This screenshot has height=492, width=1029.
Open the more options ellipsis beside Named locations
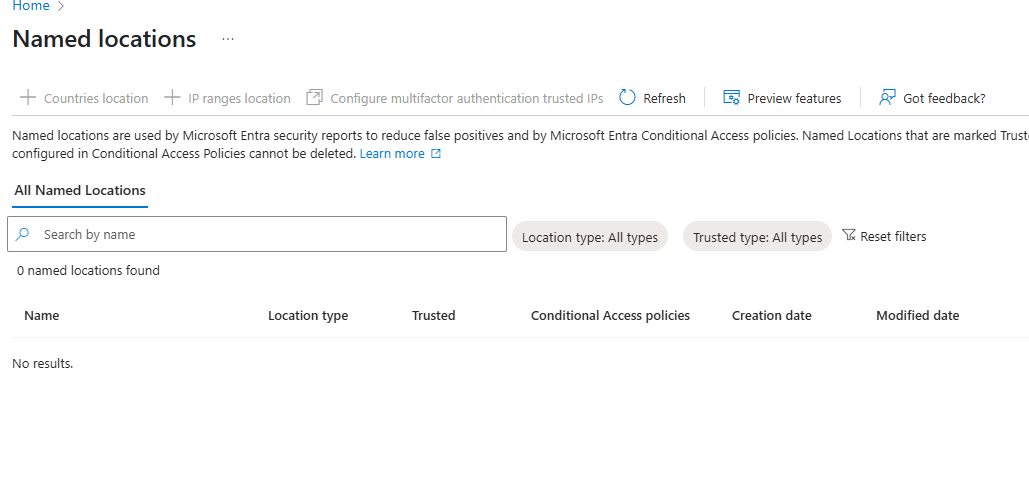click(x=228, y=39)
